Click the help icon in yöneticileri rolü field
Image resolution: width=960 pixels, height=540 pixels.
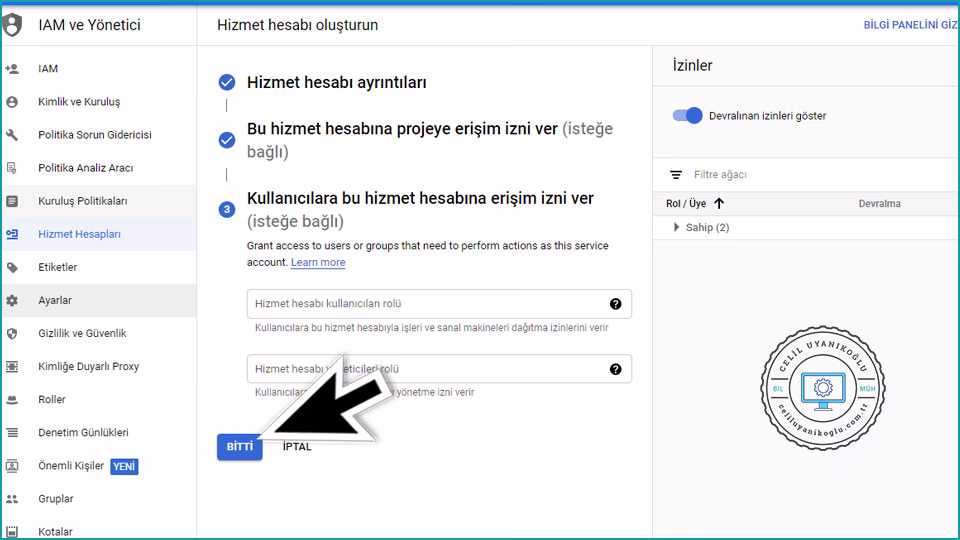tap(615, 369)
